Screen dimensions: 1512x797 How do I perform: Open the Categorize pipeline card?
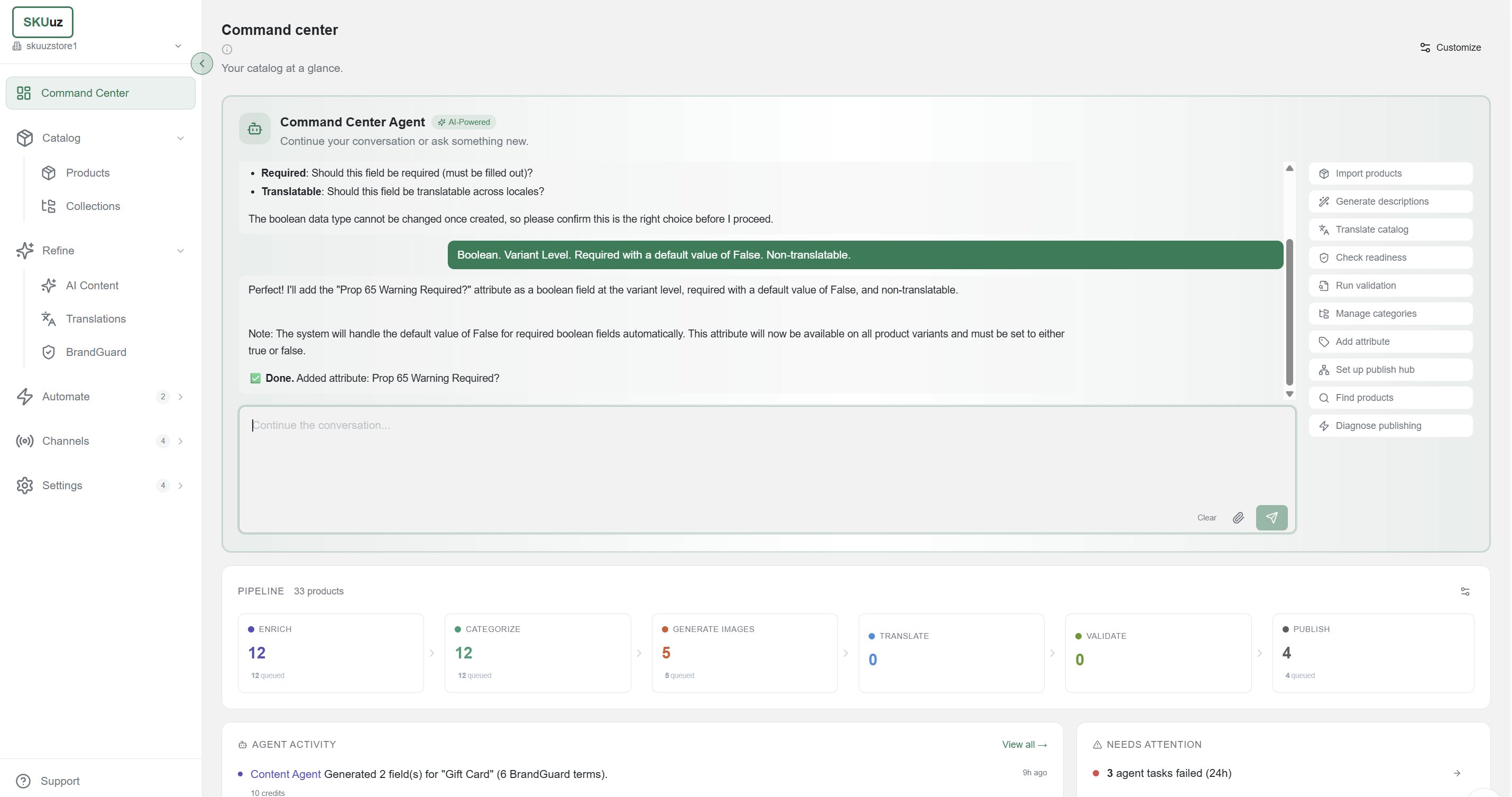tap(537, 653)
